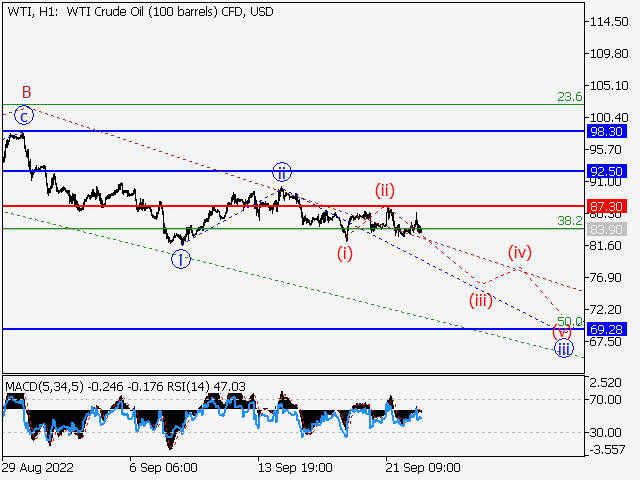Click the 30.00 RSI level value
This screenshot has width=640, height=480.
coord(606,432)
